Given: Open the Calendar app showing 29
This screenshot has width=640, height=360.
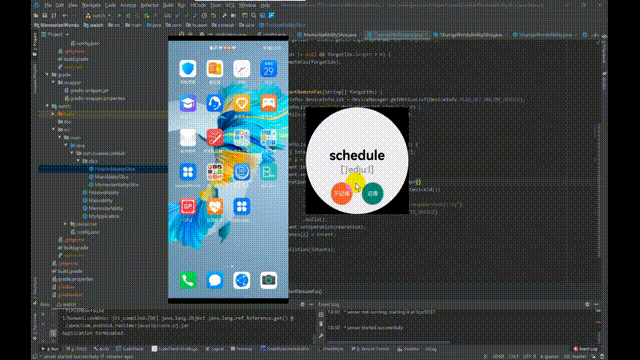Looking at the screenshot, I should (x=269, y=69).
